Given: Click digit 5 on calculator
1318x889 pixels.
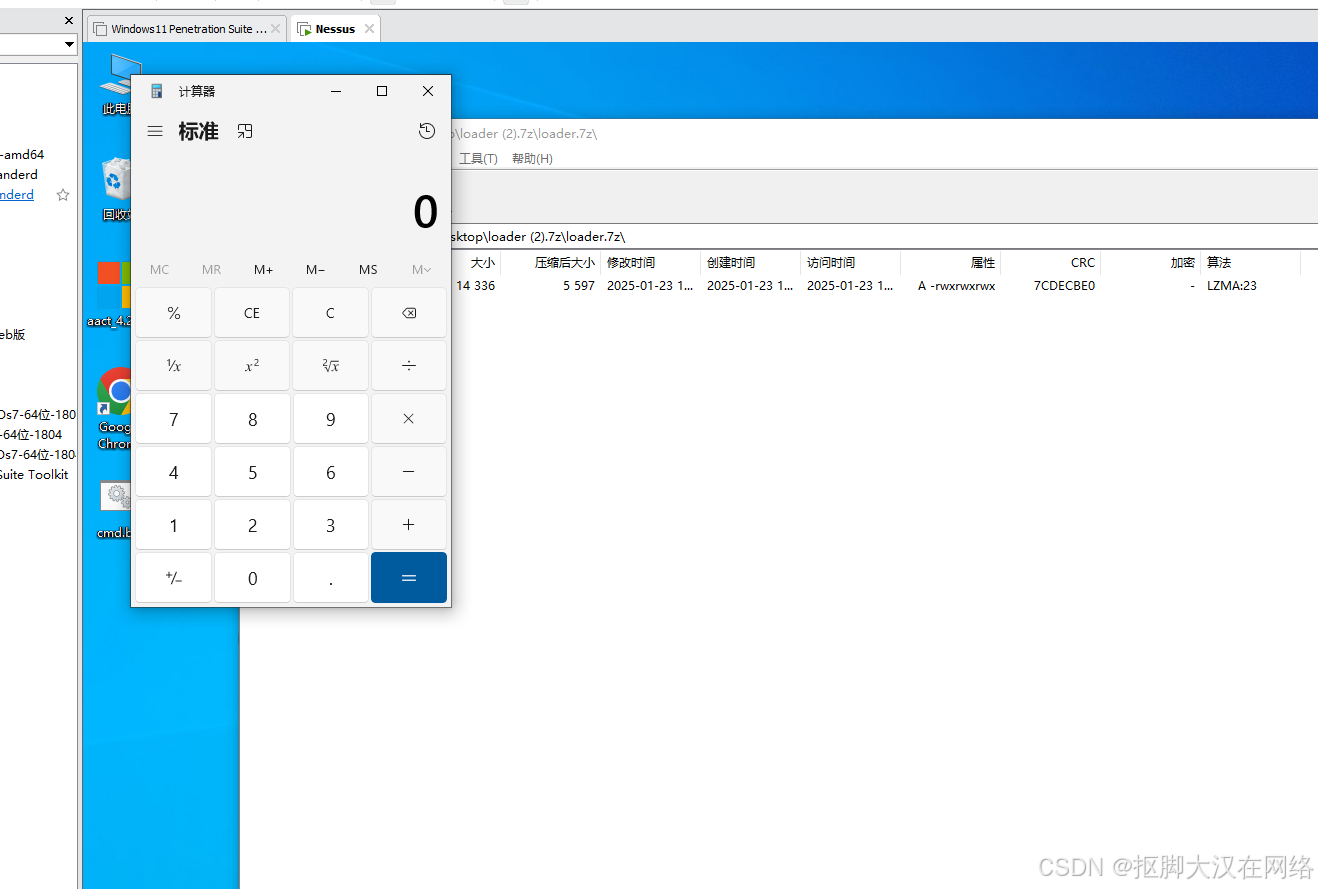Looking at the screenshot, I should 252,472.
